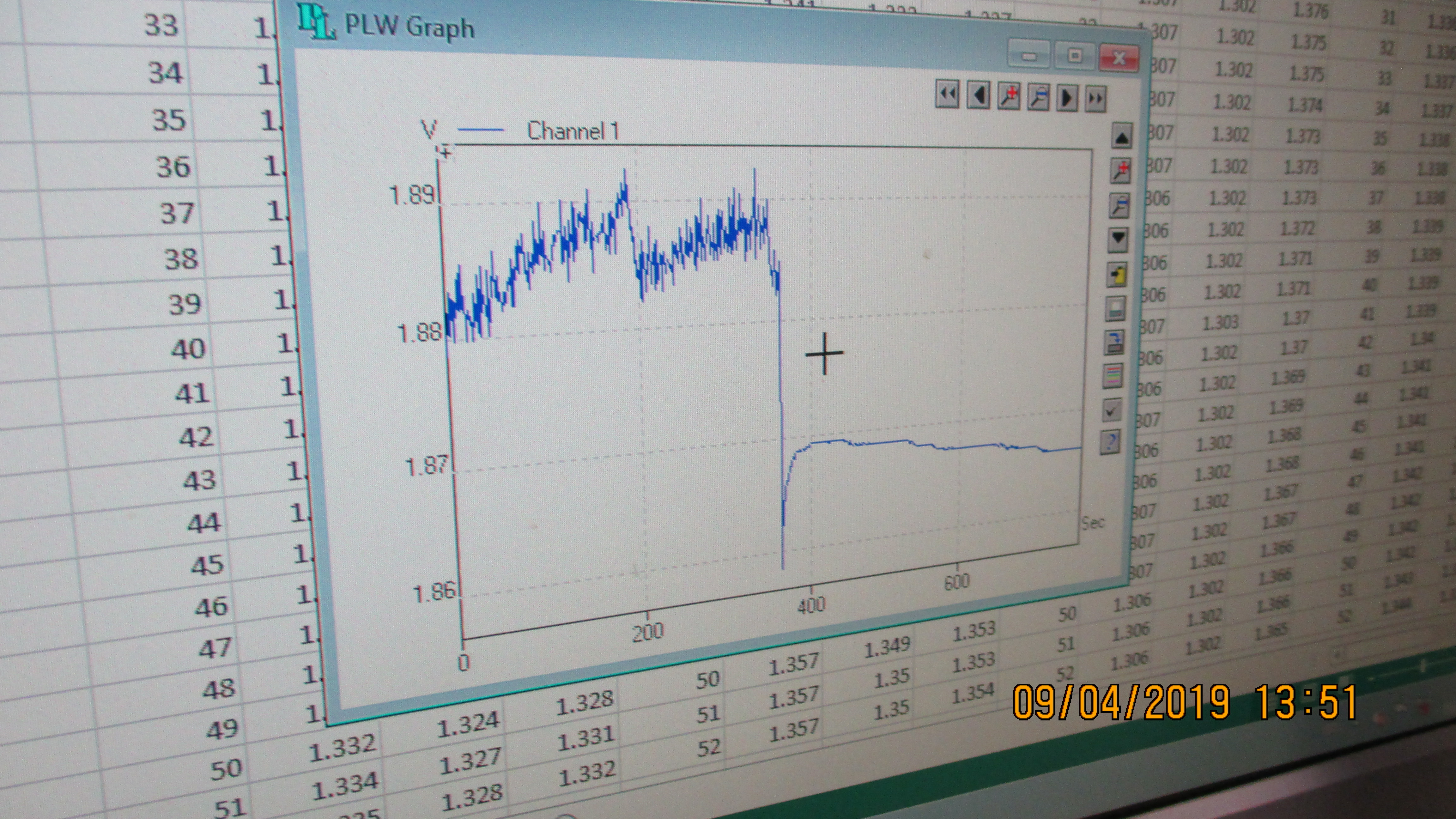Zoom out horizontally with blue-minus magnifier
The width and height of the screenshot is (1456, 819).
pyautogui.click(x=1039, y=97)
